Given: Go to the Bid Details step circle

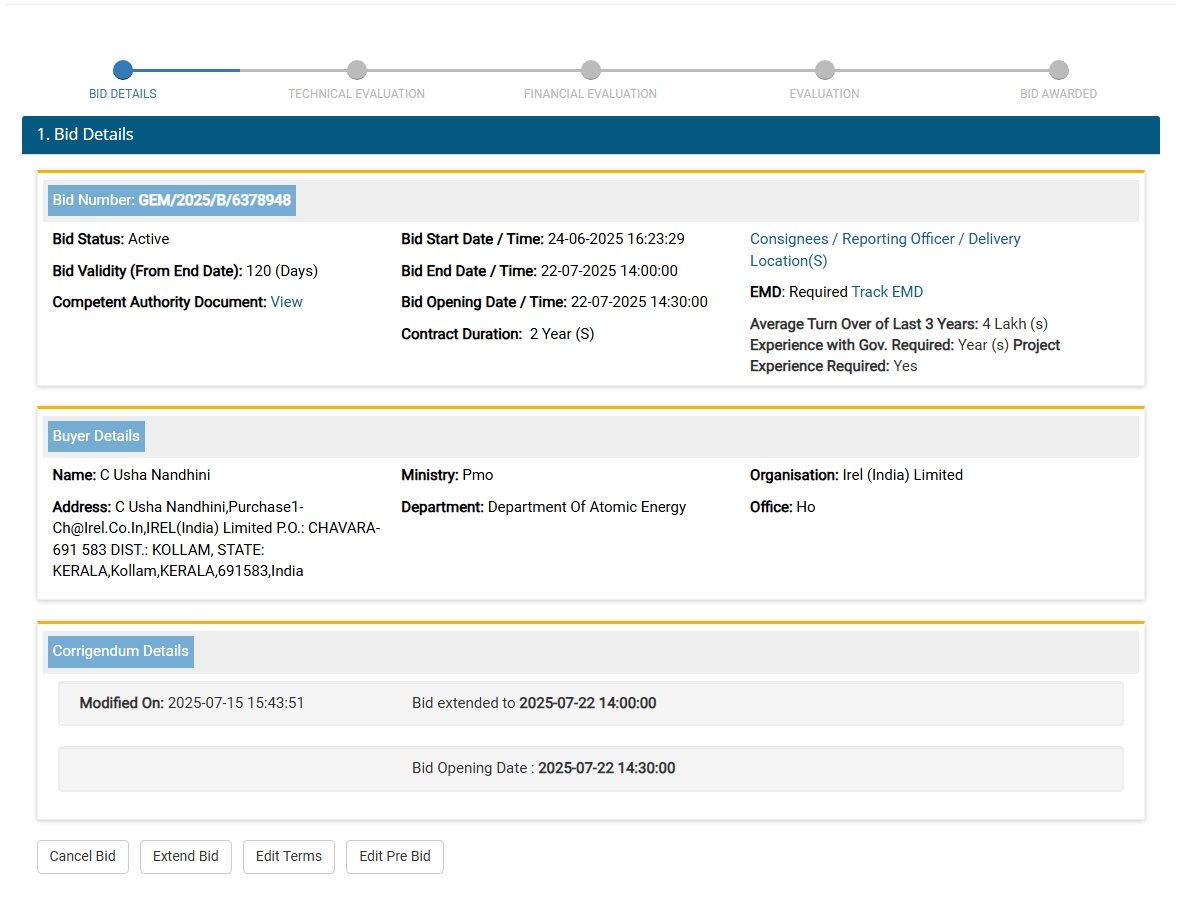Looking at the screenshot, I should [122, 70].
